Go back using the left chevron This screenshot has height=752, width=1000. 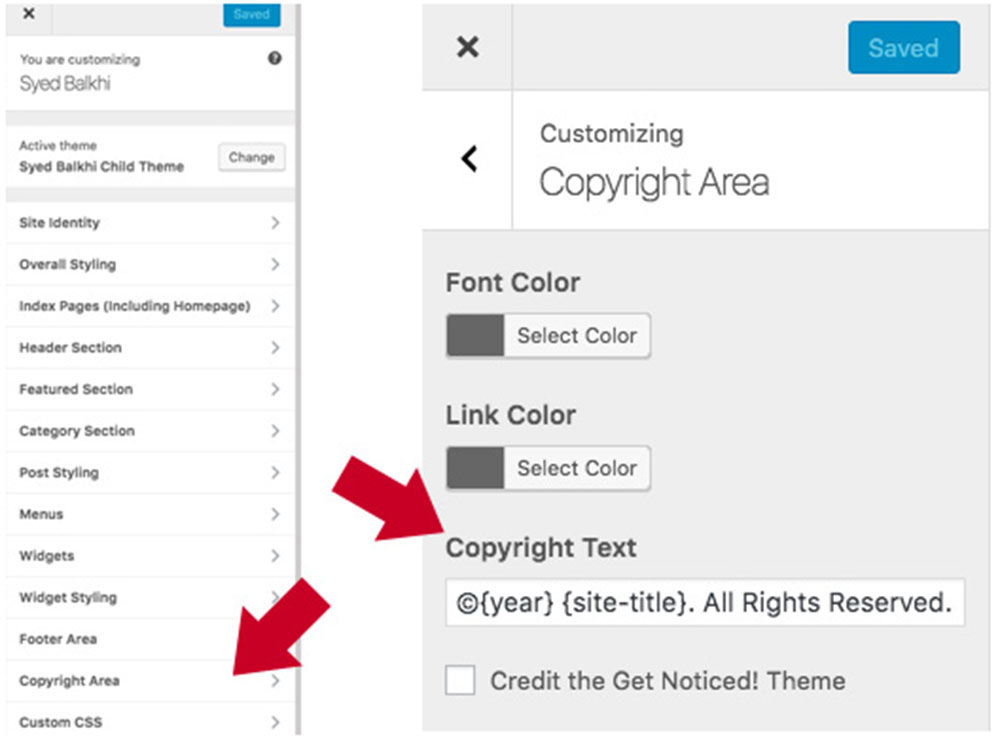(468, 158)
